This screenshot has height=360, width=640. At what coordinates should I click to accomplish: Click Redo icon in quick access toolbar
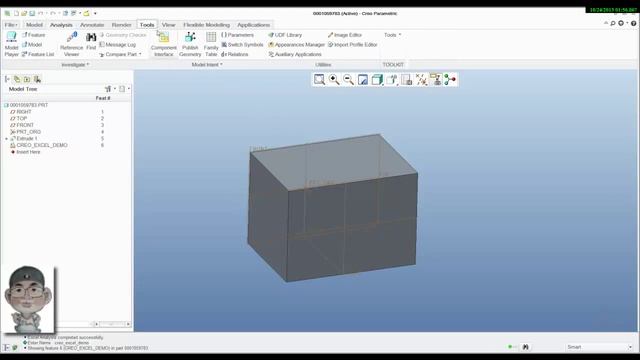coord(53,13)
